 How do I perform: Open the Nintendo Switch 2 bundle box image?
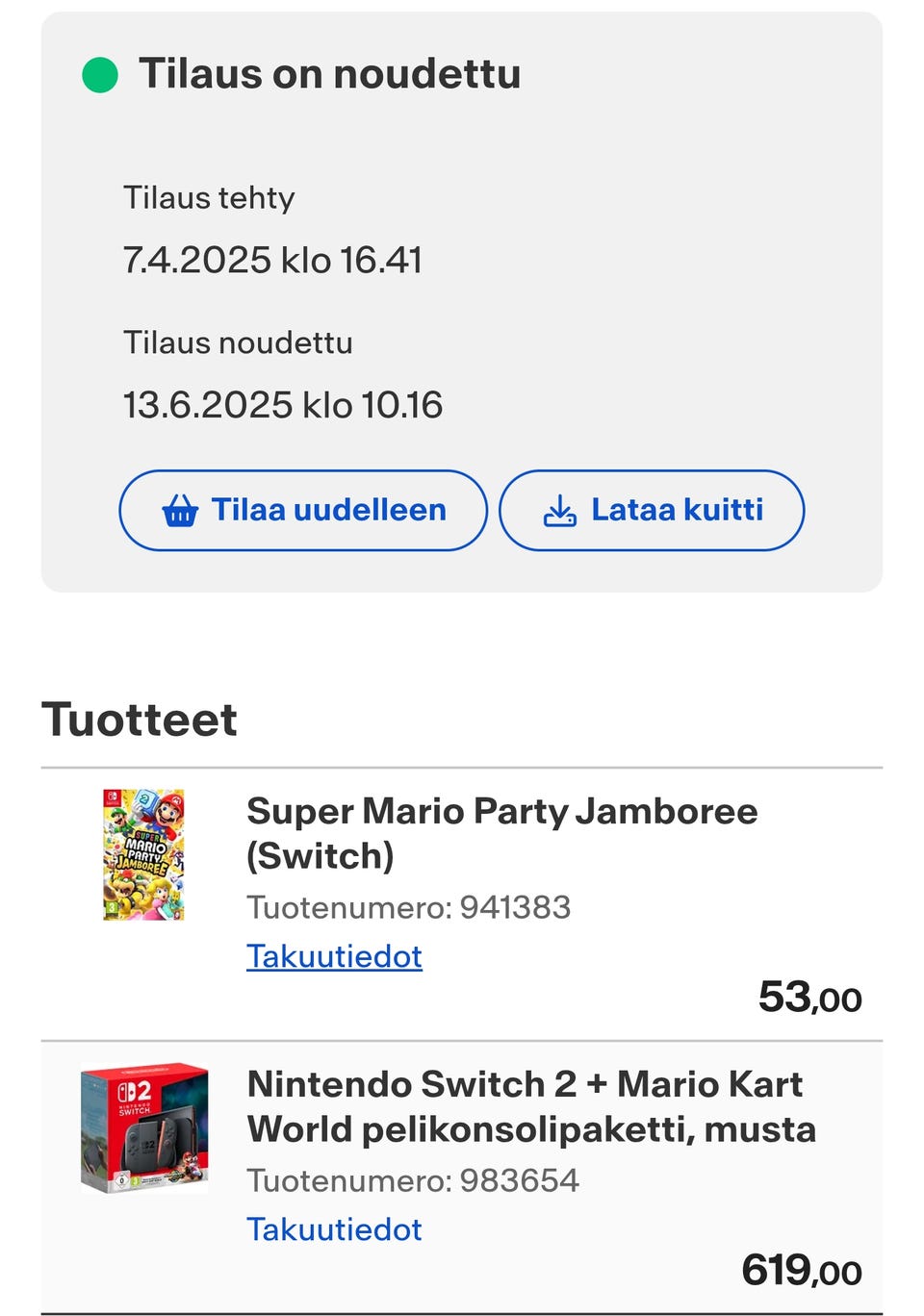tap(144, 1128)
